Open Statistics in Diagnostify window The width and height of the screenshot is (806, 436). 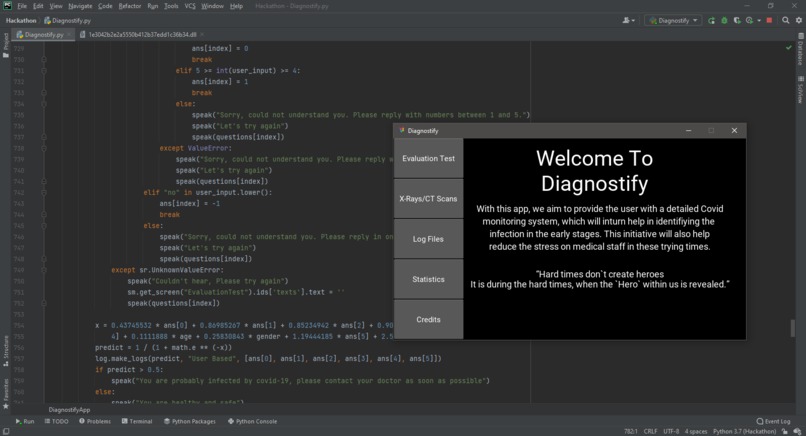(x=428, y=279)
